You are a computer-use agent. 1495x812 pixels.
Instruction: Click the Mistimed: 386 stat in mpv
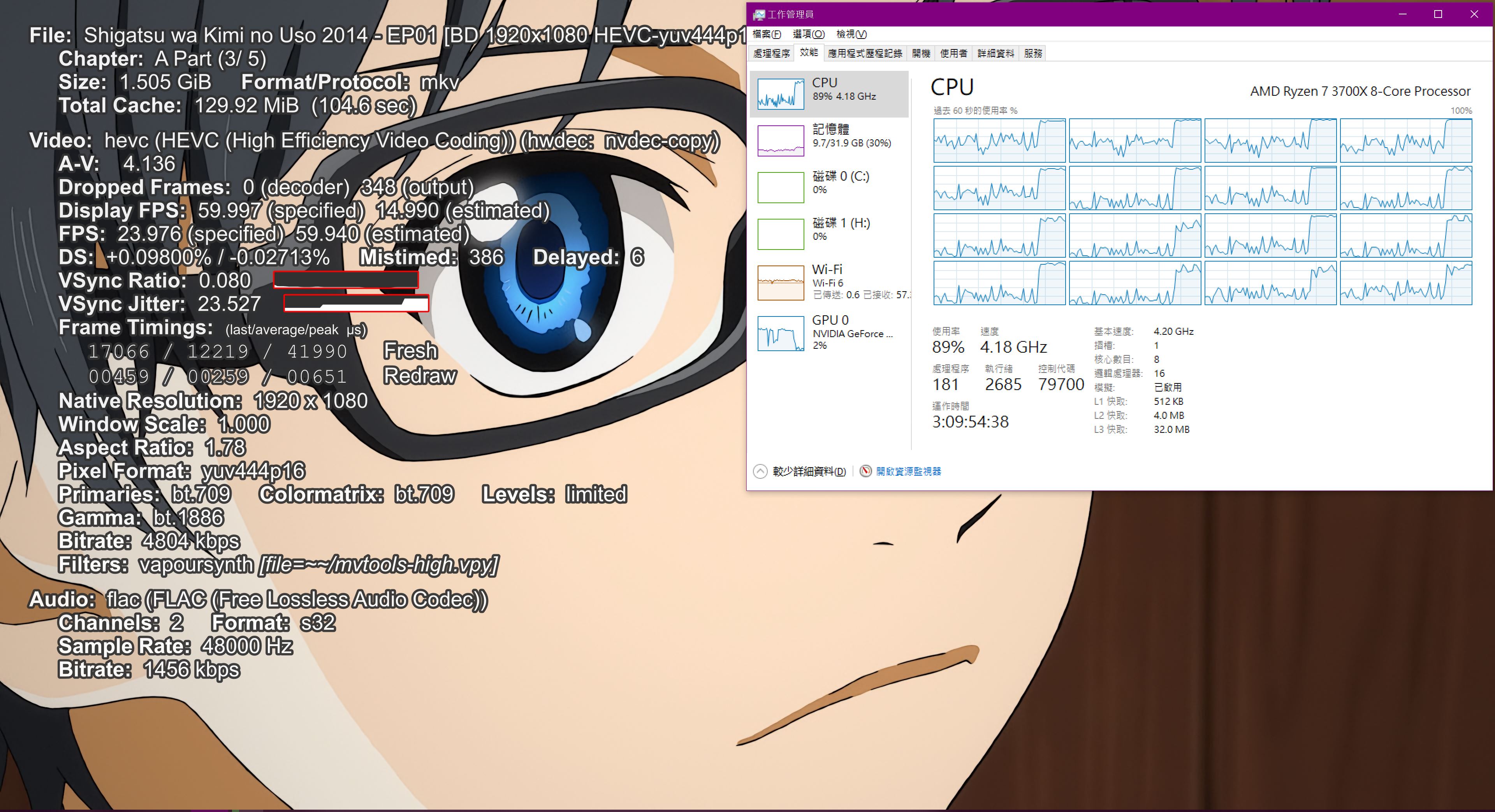pyautogui.click(x=431, y=257)
